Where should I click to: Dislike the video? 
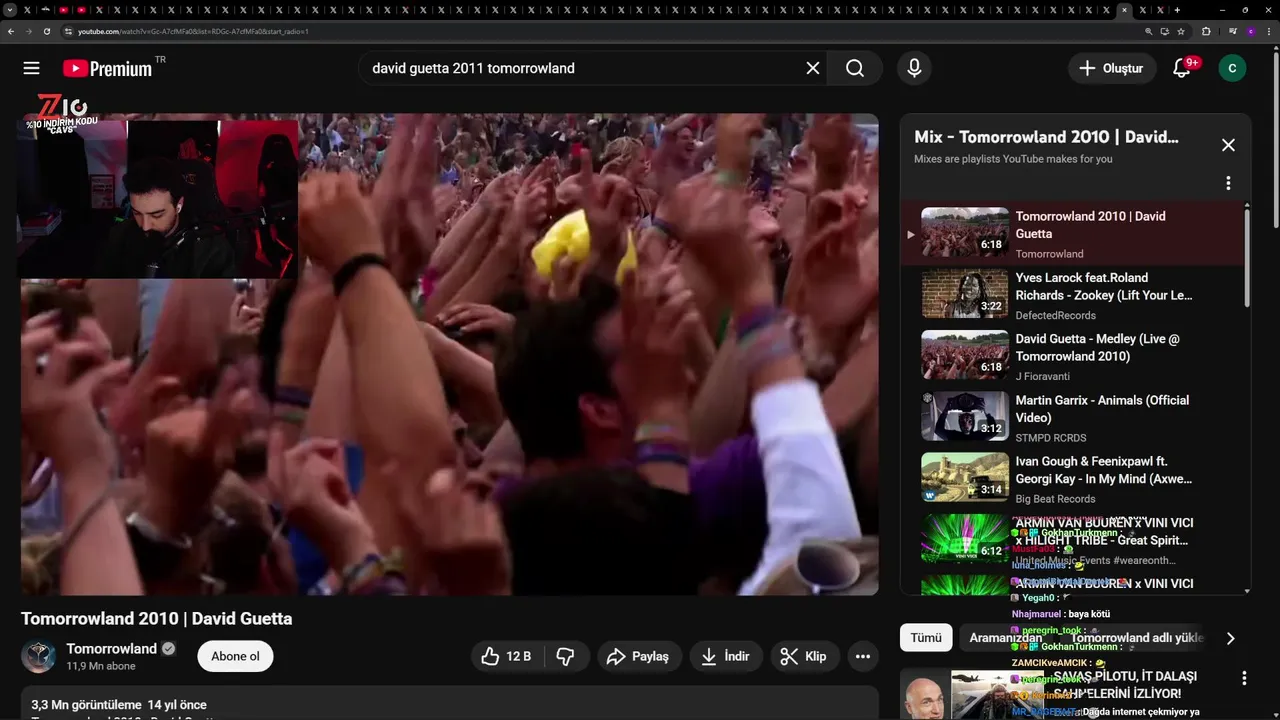point(565,656)
